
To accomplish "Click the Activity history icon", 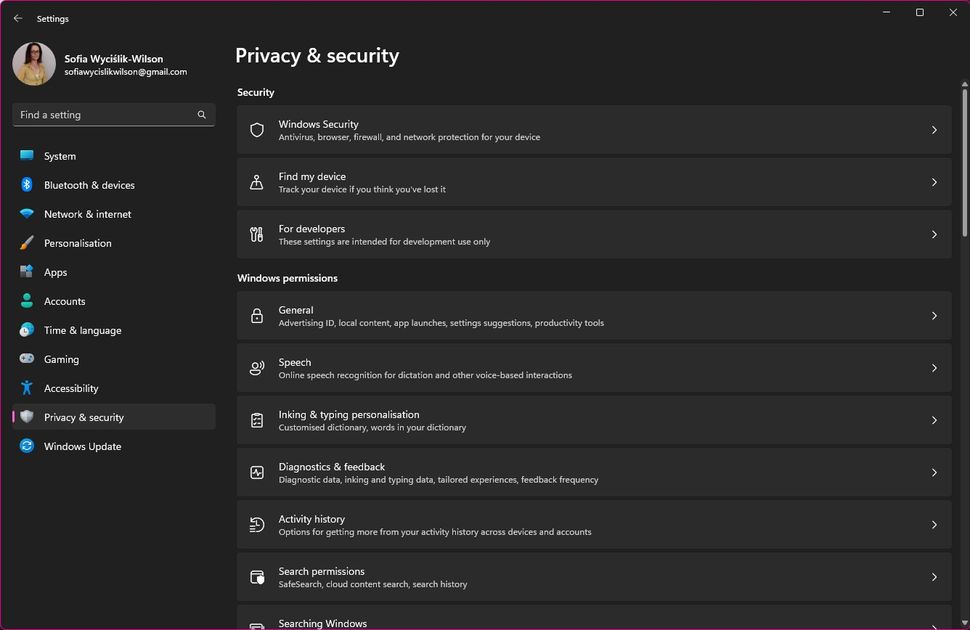I will (x=258, y=524).
